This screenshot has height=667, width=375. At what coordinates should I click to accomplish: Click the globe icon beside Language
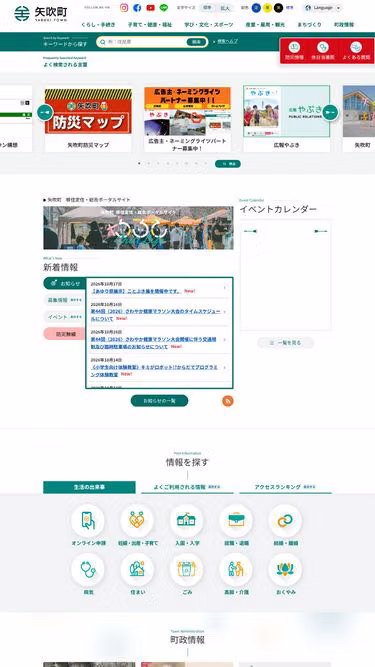point(308,8)
